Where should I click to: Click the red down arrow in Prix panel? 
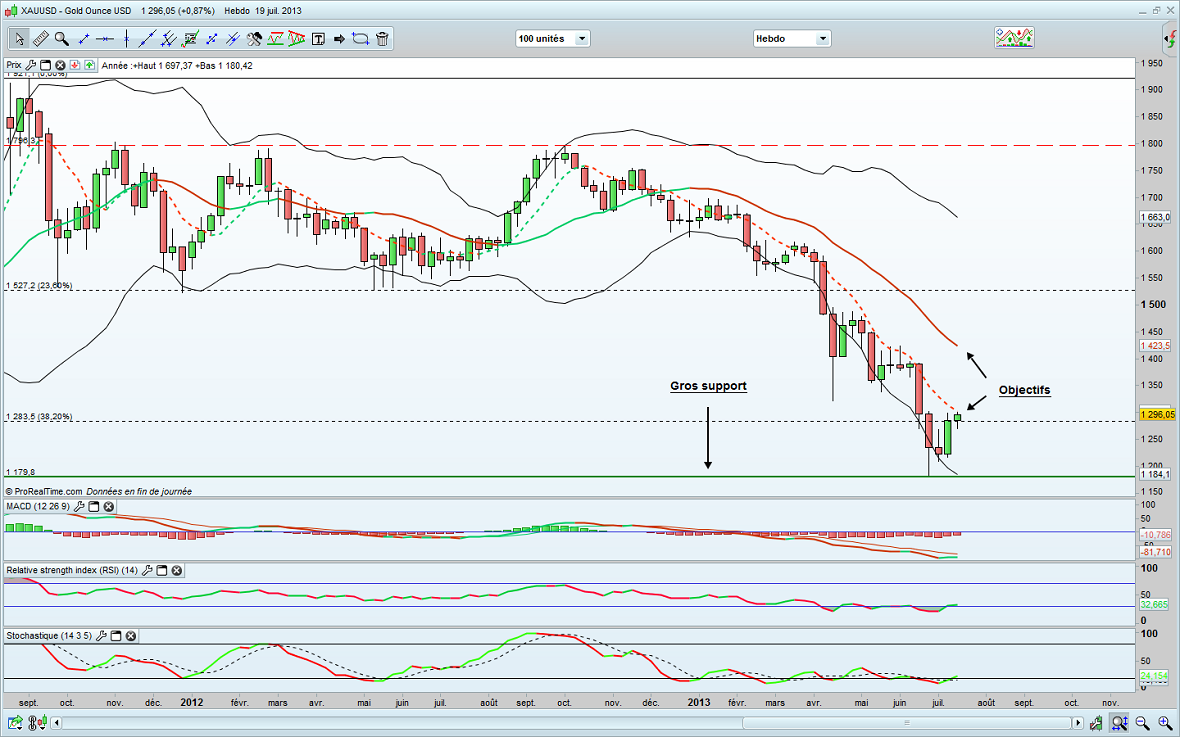[x=76, y=65]
